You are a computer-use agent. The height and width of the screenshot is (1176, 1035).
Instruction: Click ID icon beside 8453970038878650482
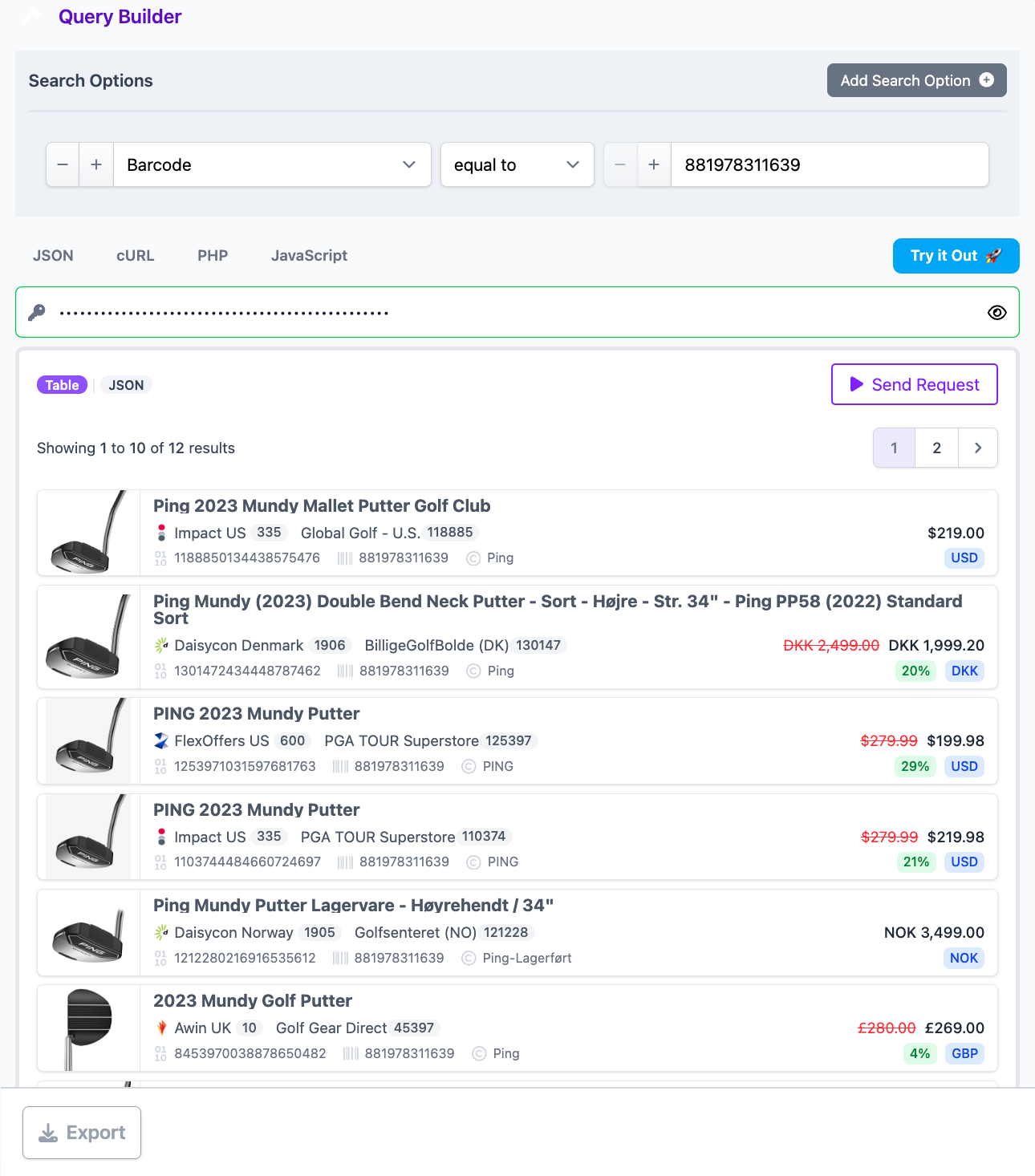160,1053
